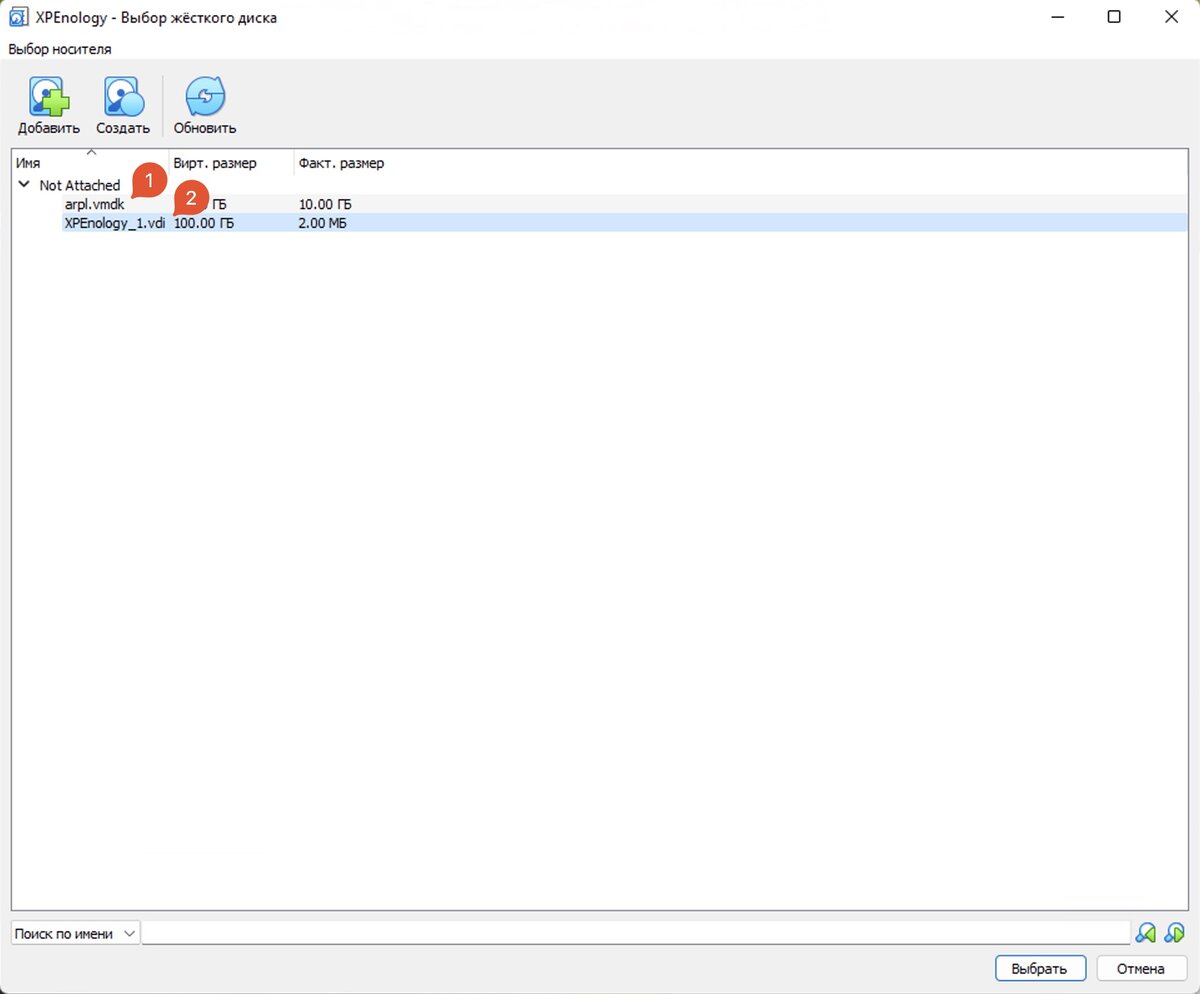The width and height of the screenshot is (1200, 994).
Task: Sort by the Вирт. размер column header
Action: tap(231, 163)
